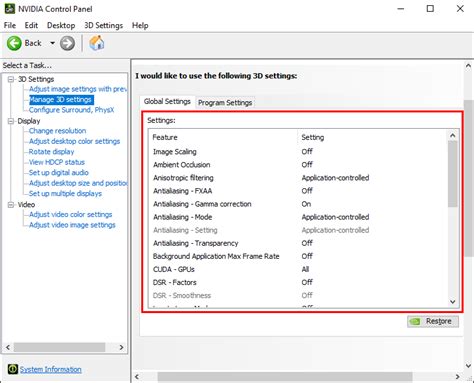Click task pane horizontal scroll-left arrow

point(8,347)
